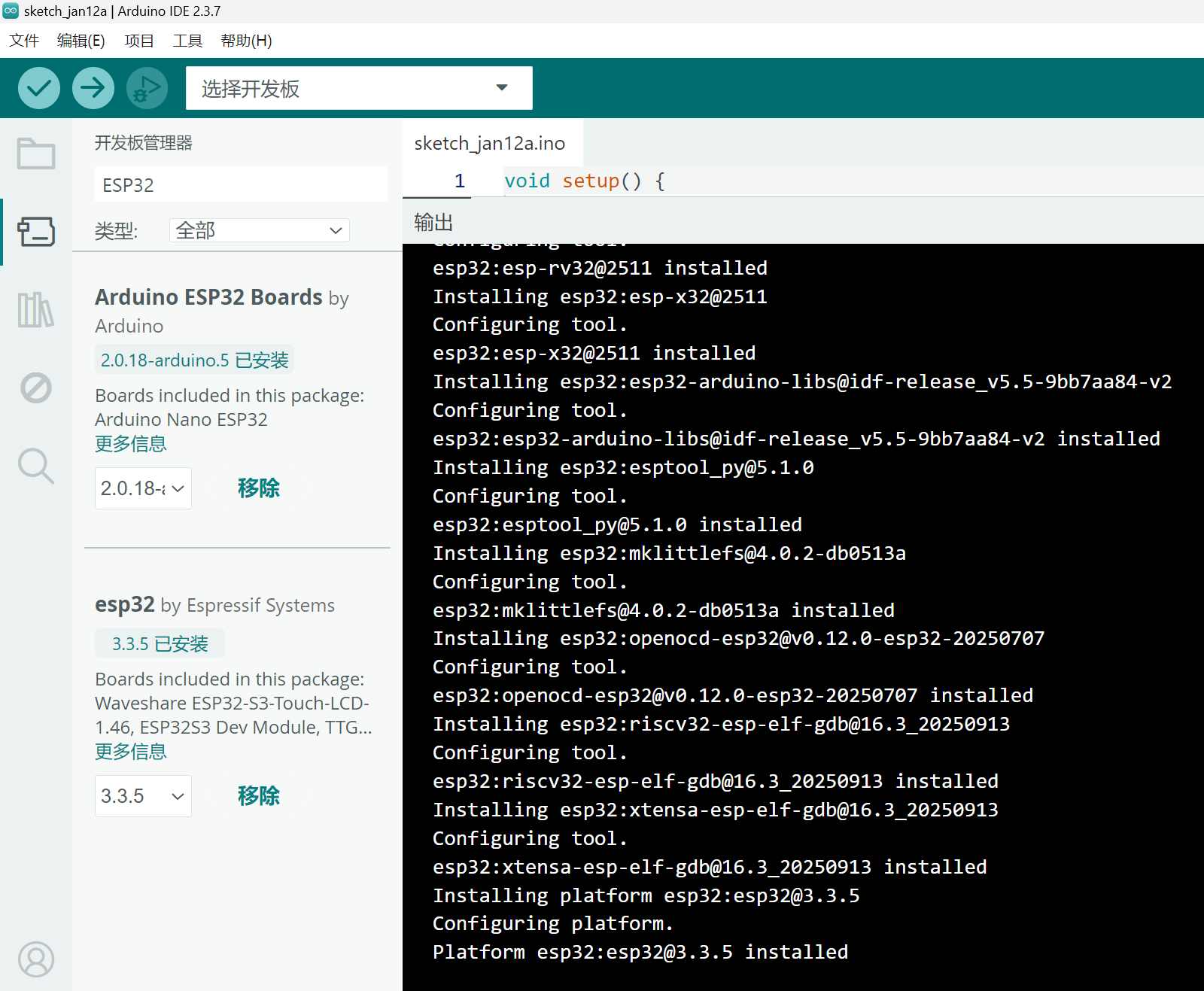Click line number 1 in the editor gutter
This screenshot has width=1204, height=991.
point(460,181)
